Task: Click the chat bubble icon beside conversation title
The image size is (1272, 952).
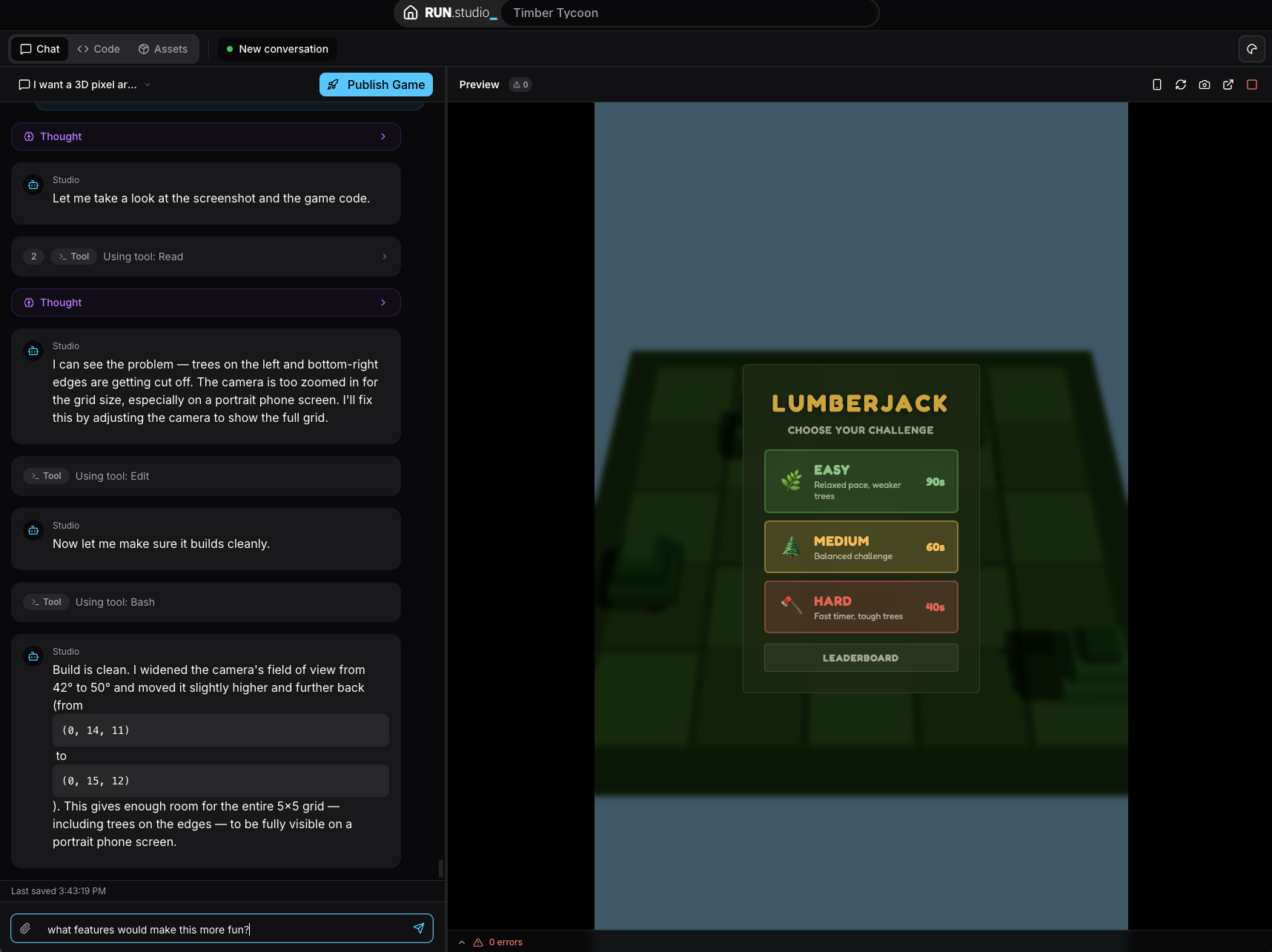Action: pos(24,85)
